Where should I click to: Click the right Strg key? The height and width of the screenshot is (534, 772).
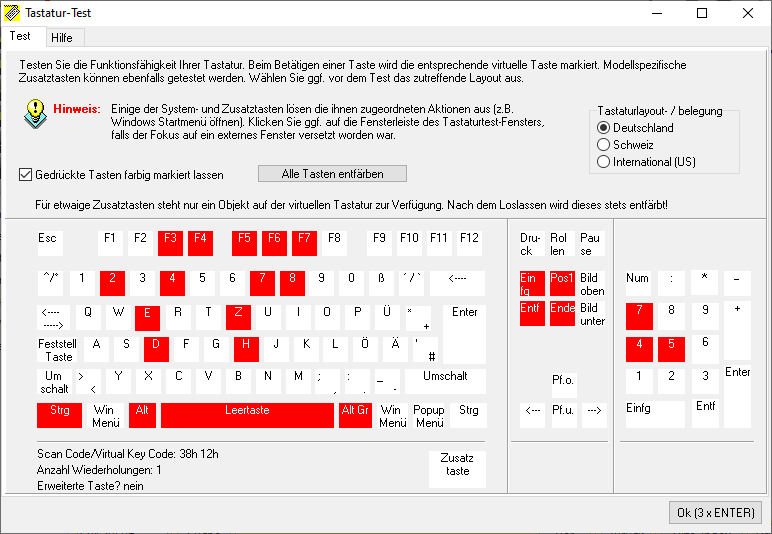click(x=468, y=415)
